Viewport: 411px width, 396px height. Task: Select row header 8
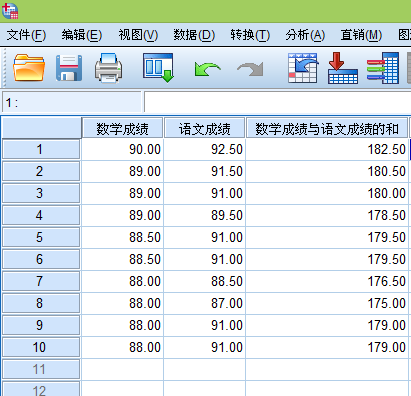(x=41, y=303)
